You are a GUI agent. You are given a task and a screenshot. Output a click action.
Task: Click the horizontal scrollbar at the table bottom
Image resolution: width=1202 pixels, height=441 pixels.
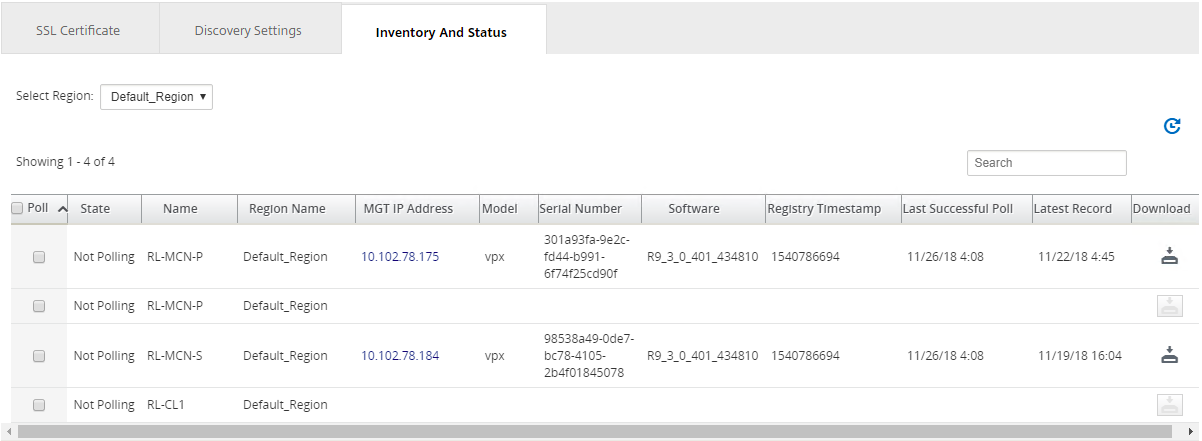tap(597, 432)
